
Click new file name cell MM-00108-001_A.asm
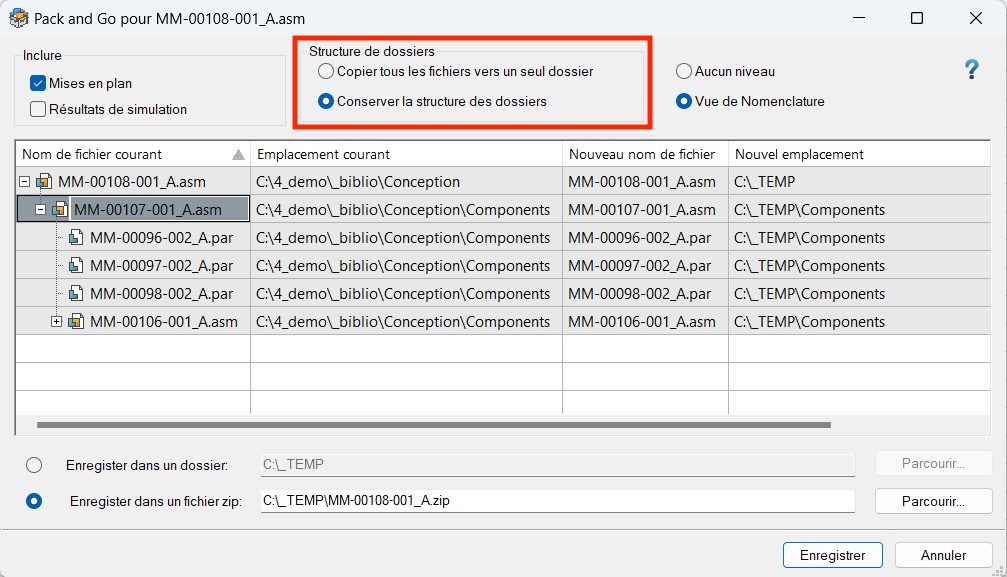[645, 182]
